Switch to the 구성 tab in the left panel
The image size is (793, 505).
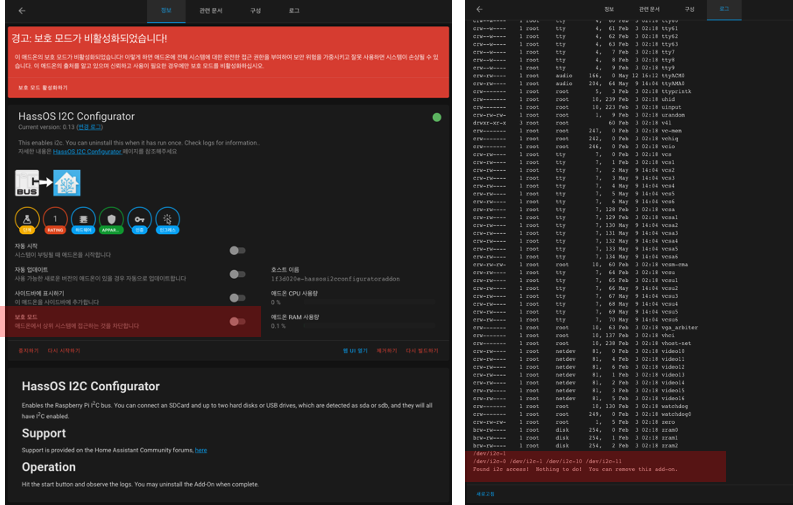point(255,11)
